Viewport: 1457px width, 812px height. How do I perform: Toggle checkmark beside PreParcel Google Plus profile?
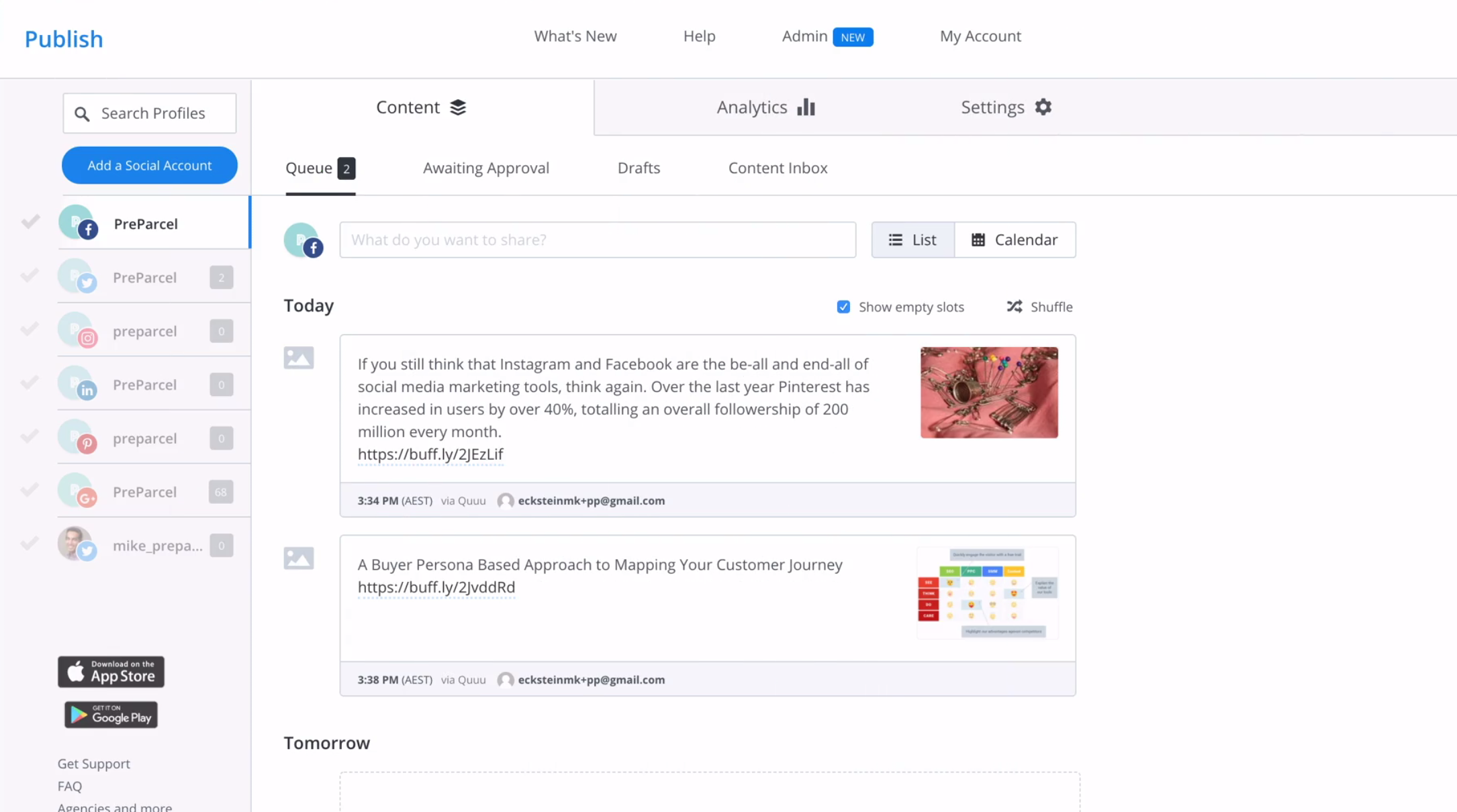coord(30,490)
